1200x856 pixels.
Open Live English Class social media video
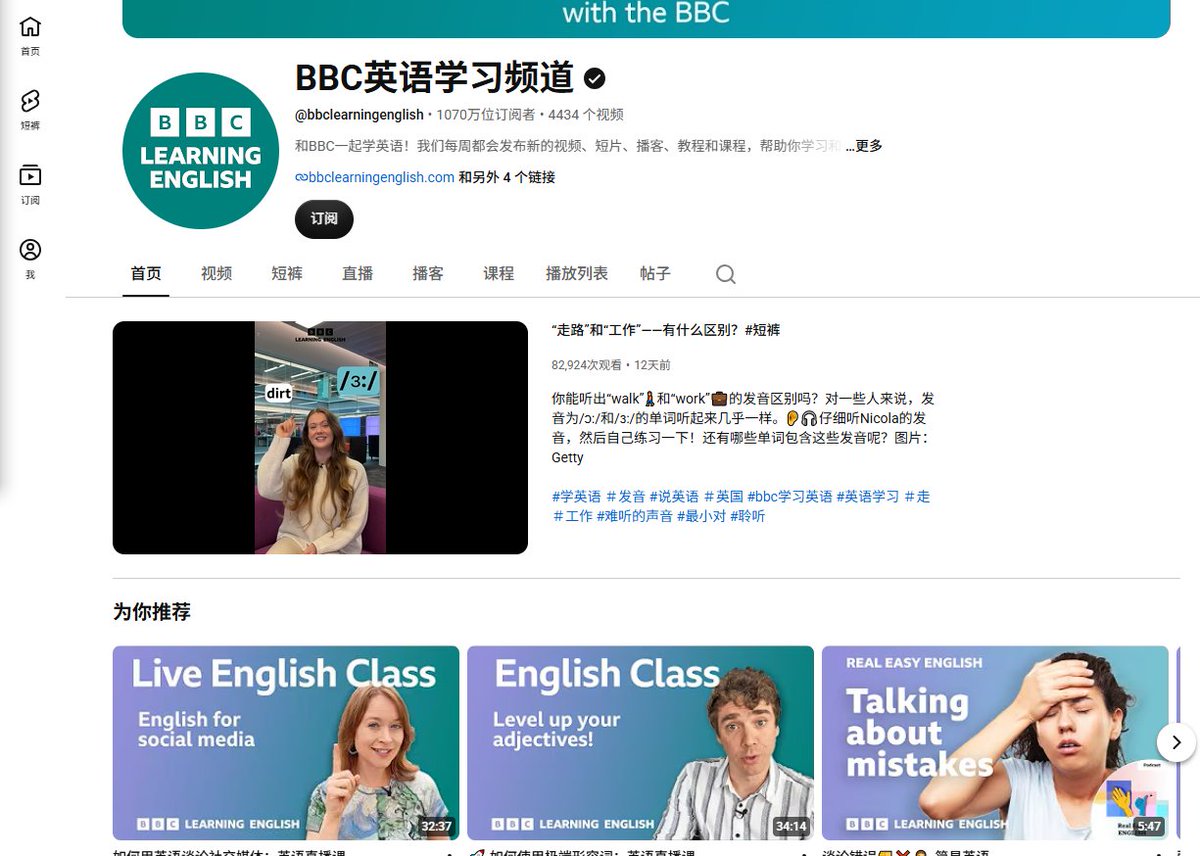286,743
